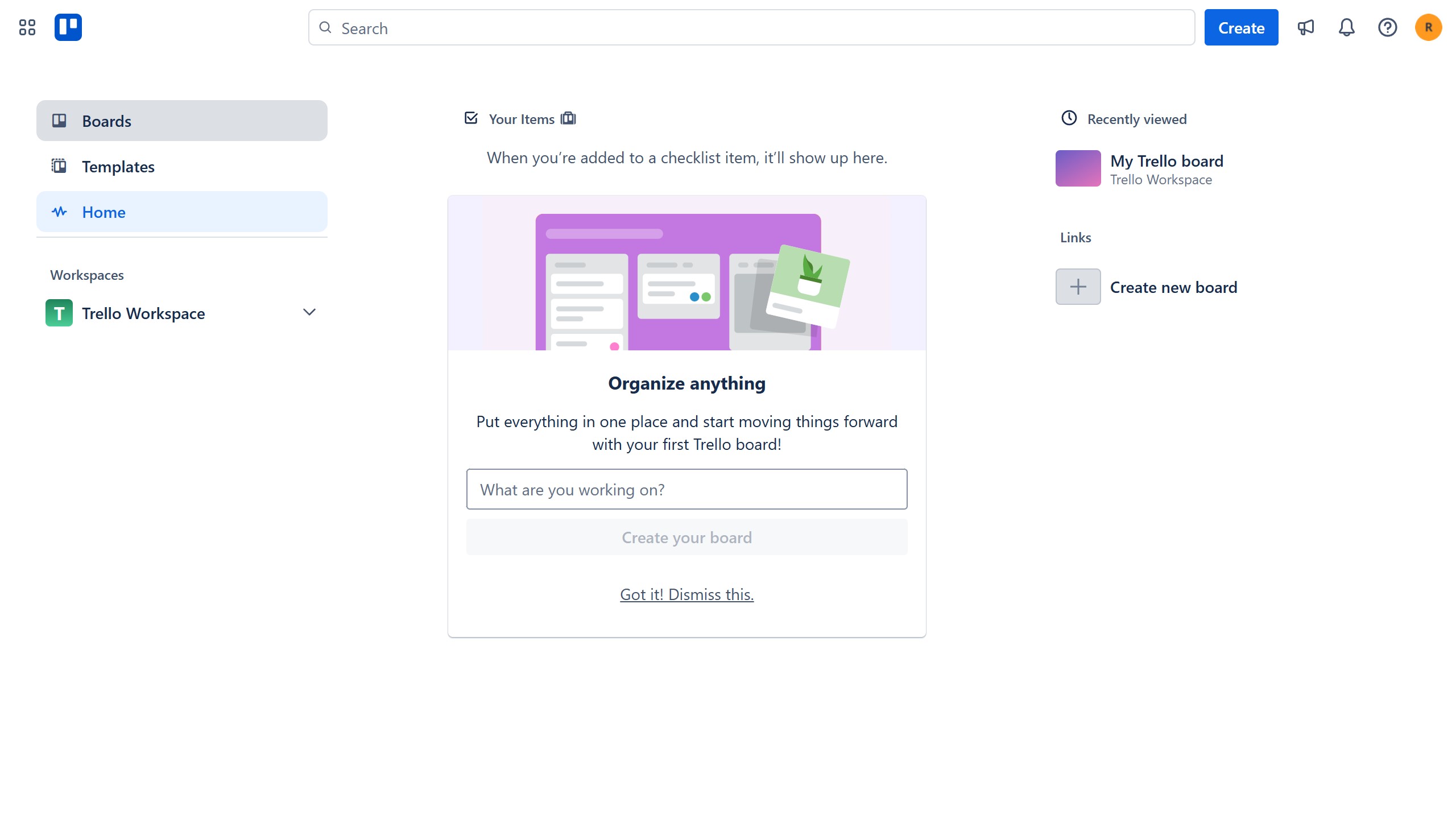
Task: Click the megaphone announcements icon
Action: pyautogui.click(x=1306, y=27)
